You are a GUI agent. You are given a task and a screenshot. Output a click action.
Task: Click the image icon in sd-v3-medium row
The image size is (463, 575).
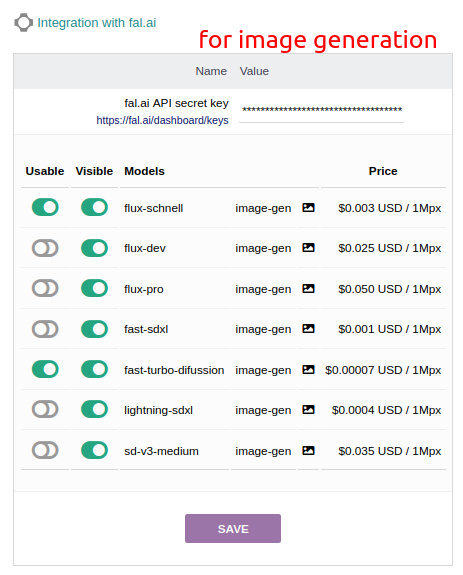point(308,451)
